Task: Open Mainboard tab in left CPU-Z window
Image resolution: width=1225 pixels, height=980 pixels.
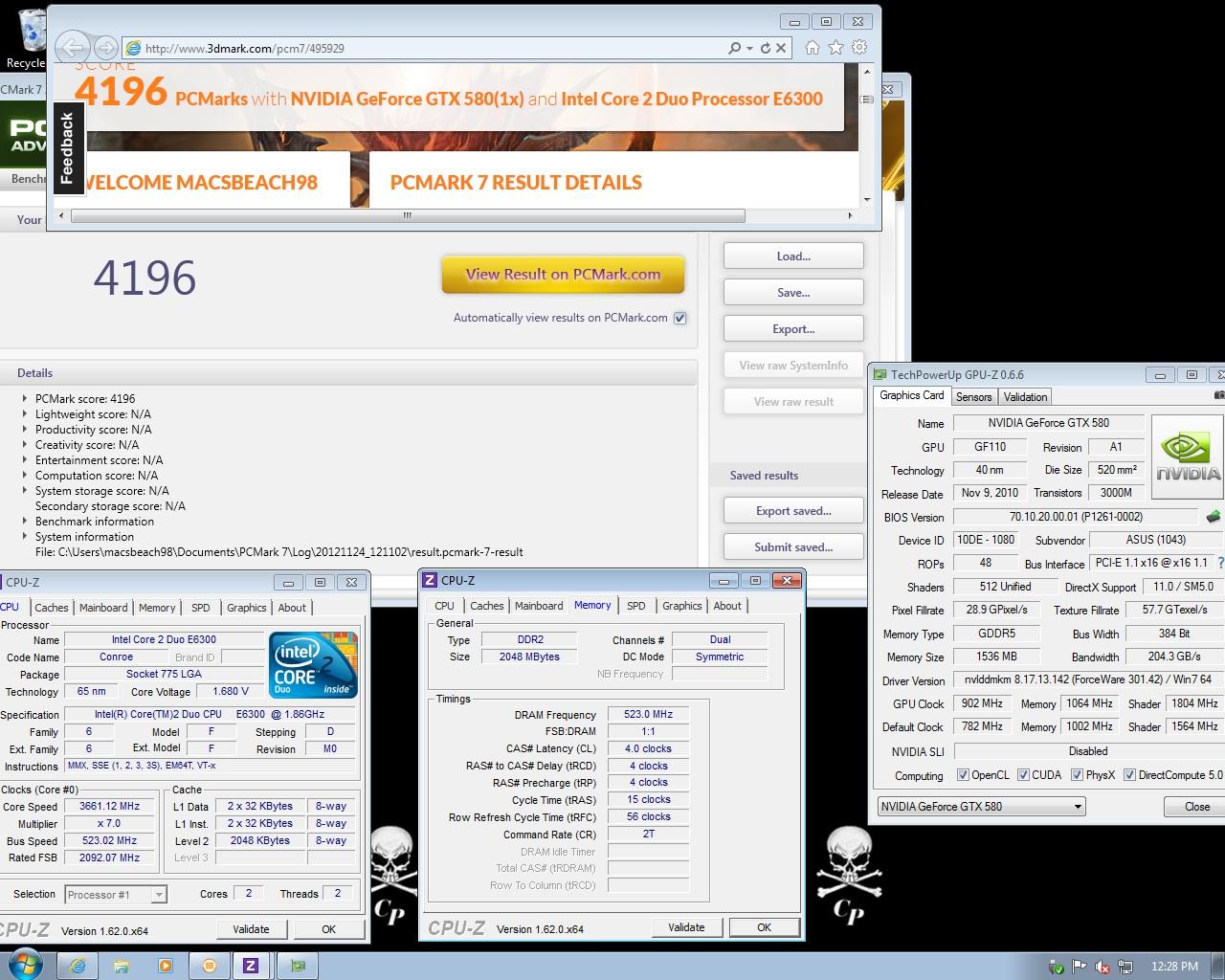Action: click(103, 608)
